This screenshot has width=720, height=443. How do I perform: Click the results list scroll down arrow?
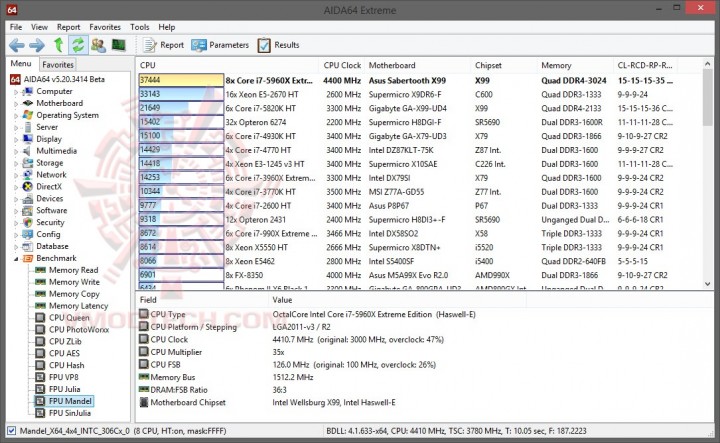click(708, 284)
